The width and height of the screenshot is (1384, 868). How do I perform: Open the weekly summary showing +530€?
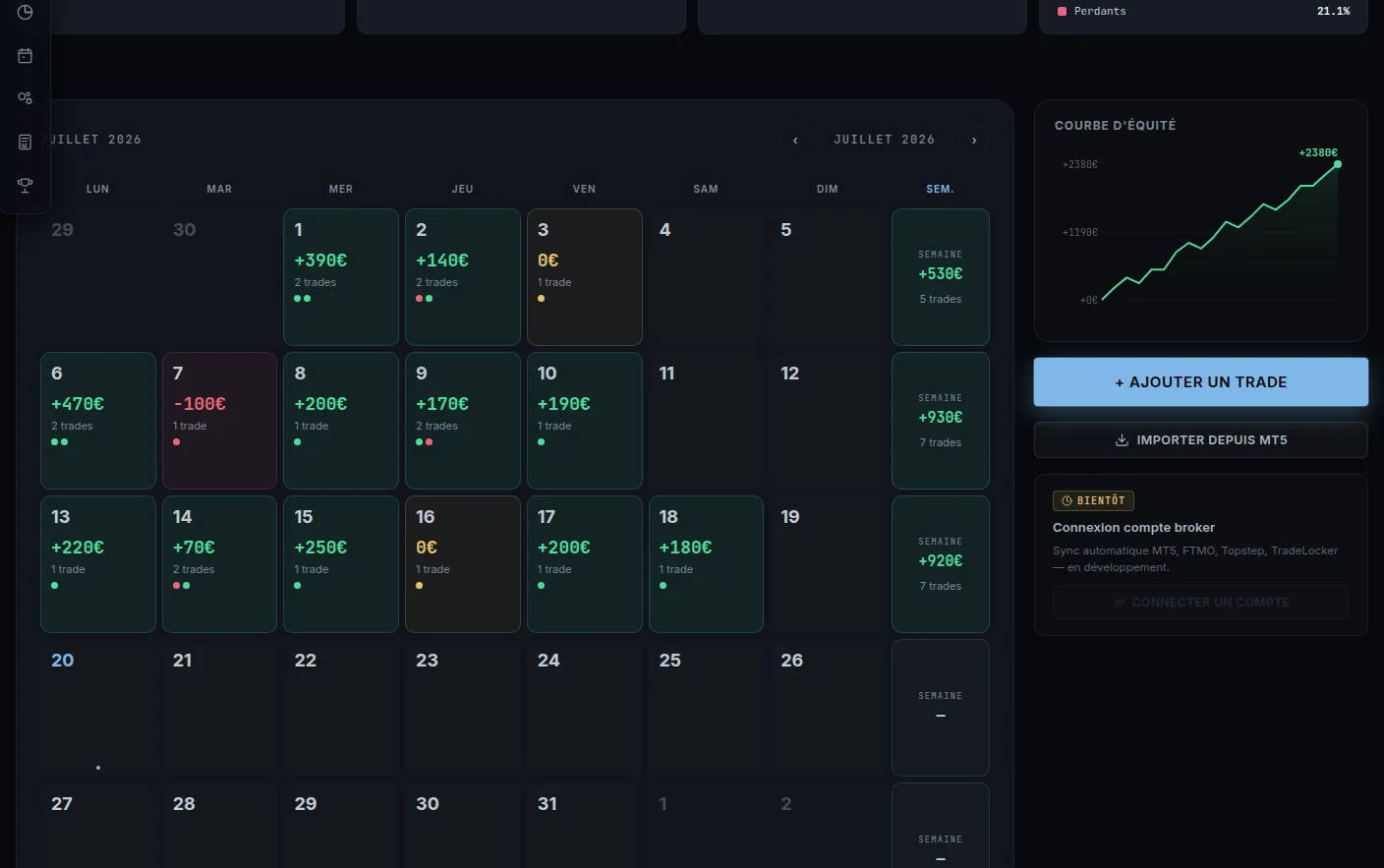coord(941,277)
